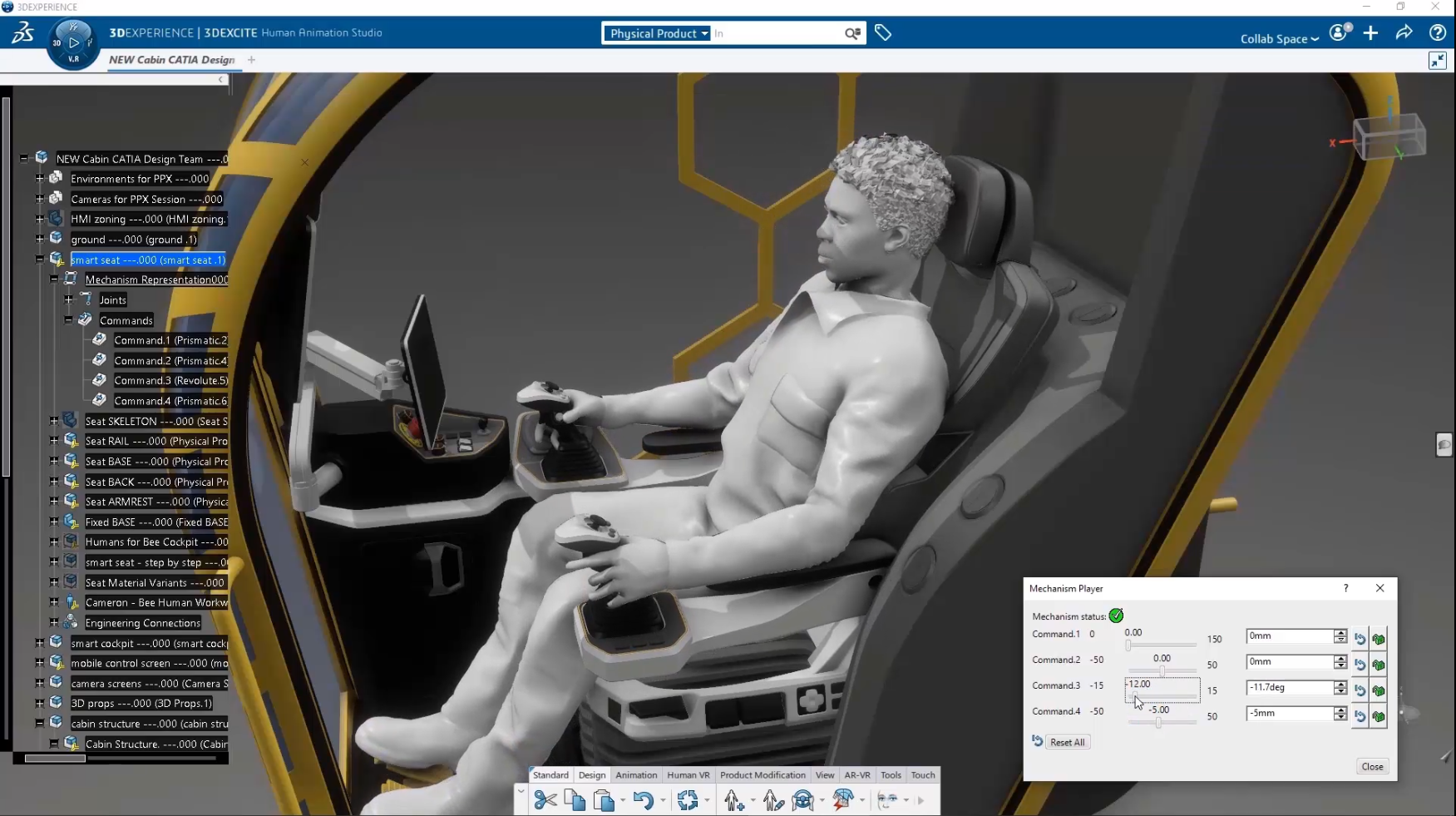This screenshot has height=816, width=1456.
Task: Click the Share arrow icon in header
Action: [1404, 33]
